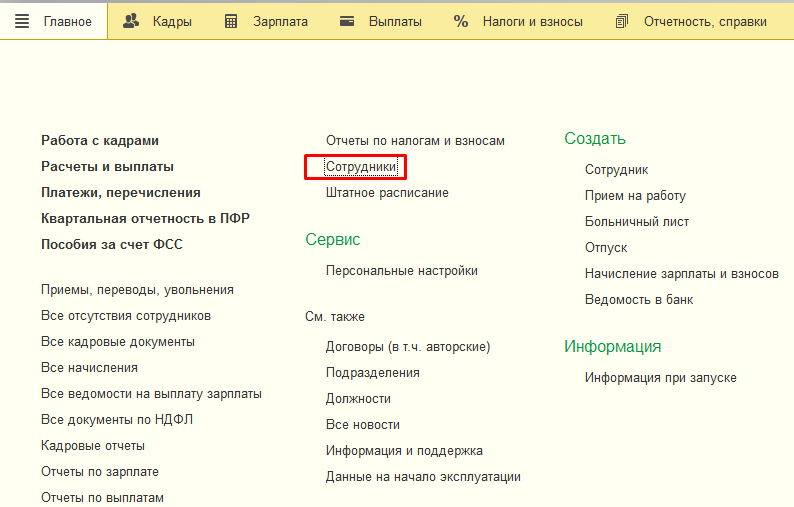
Task: Click Пособия за счет ФСС
Action: [112, 245]
